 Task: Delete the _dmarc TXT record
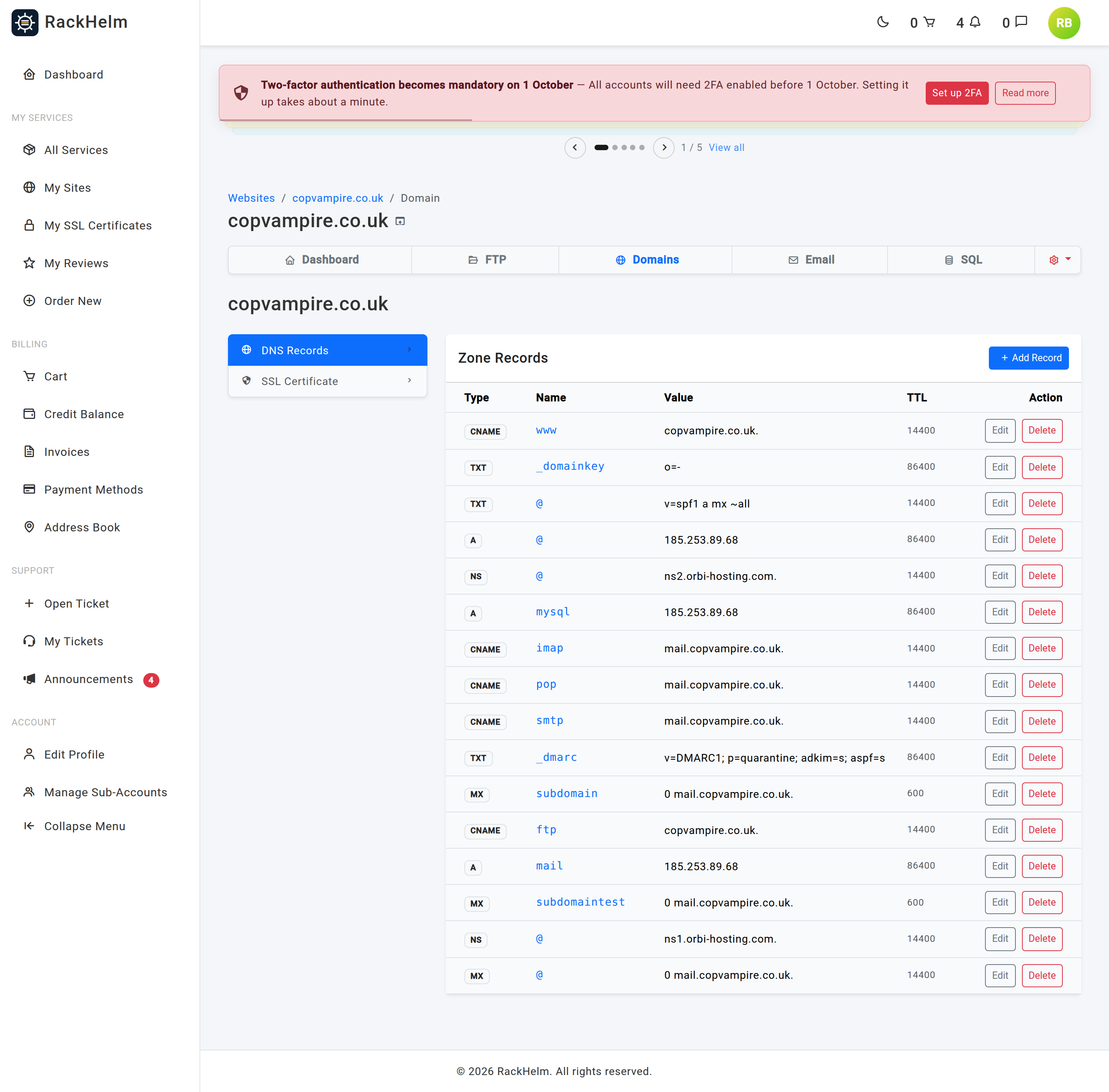coord(1041,758)
